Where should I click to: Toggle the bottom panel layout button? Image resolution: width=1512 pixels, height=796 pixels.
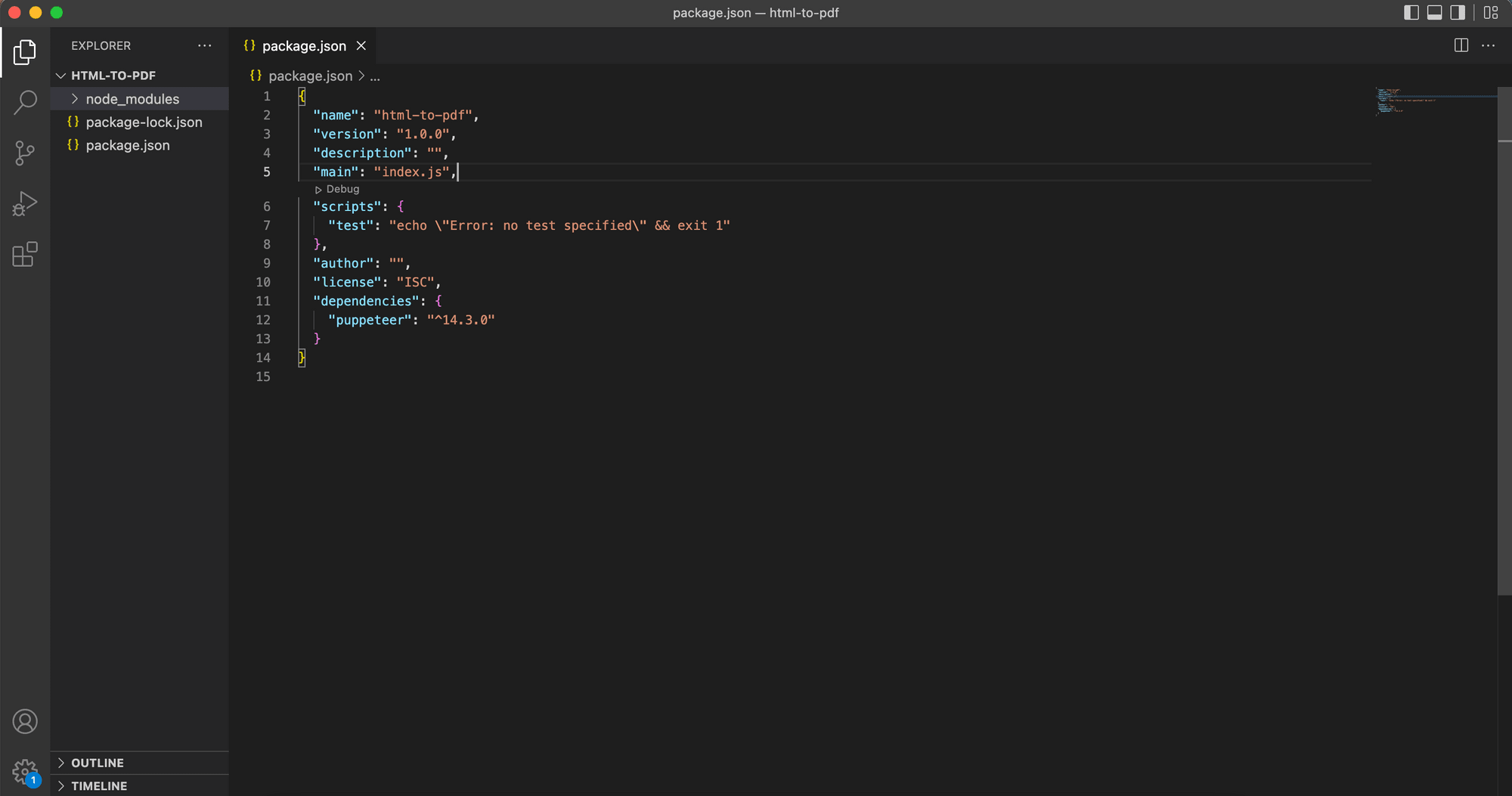[1434, 13]
